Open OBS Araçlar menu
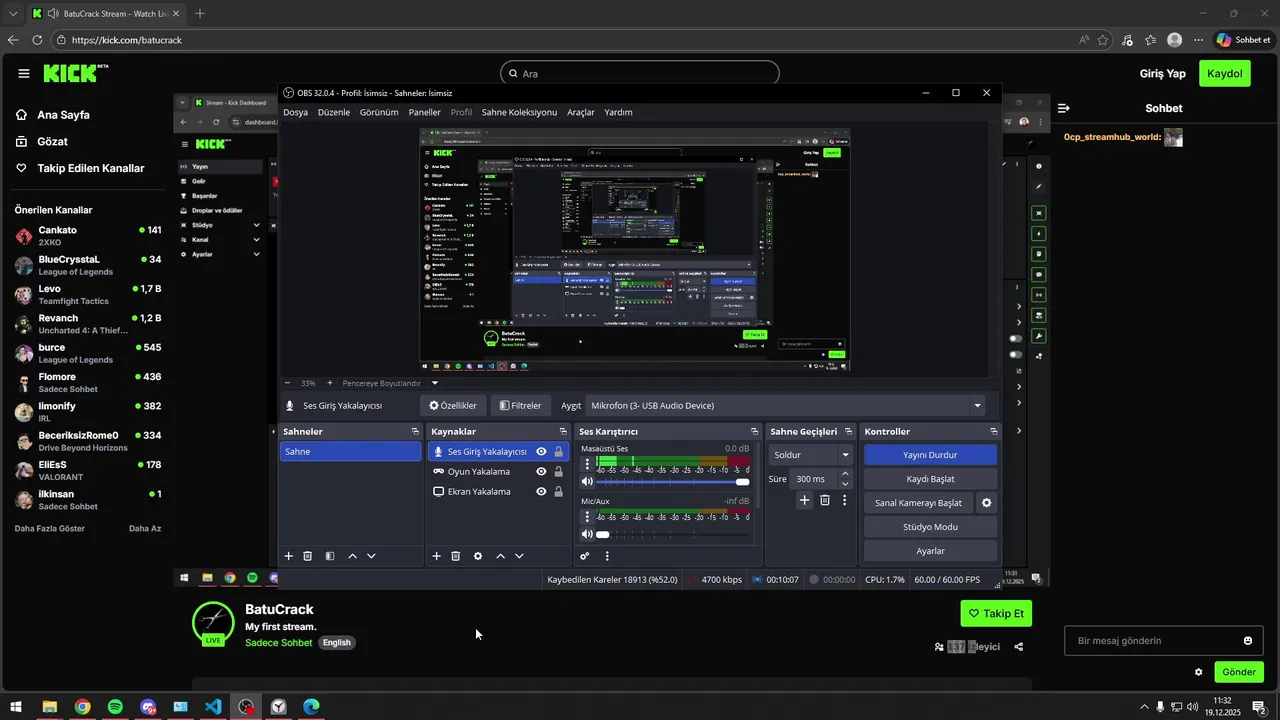1280x720 pixels. pyautogui.click(x=581, y=112)
